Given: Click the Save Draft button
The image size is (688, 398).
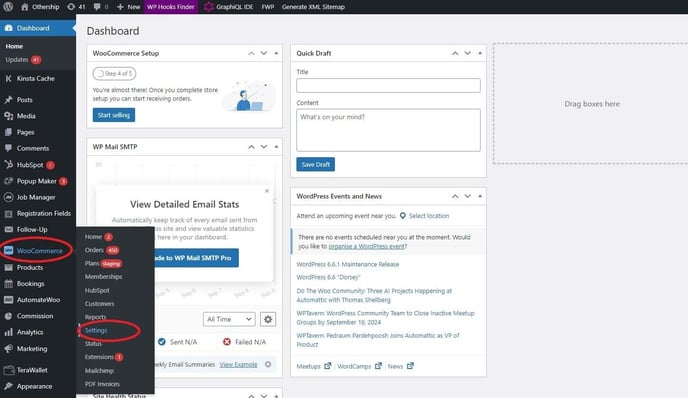Looking at the screenshot, I should click(x=315, y=165).
